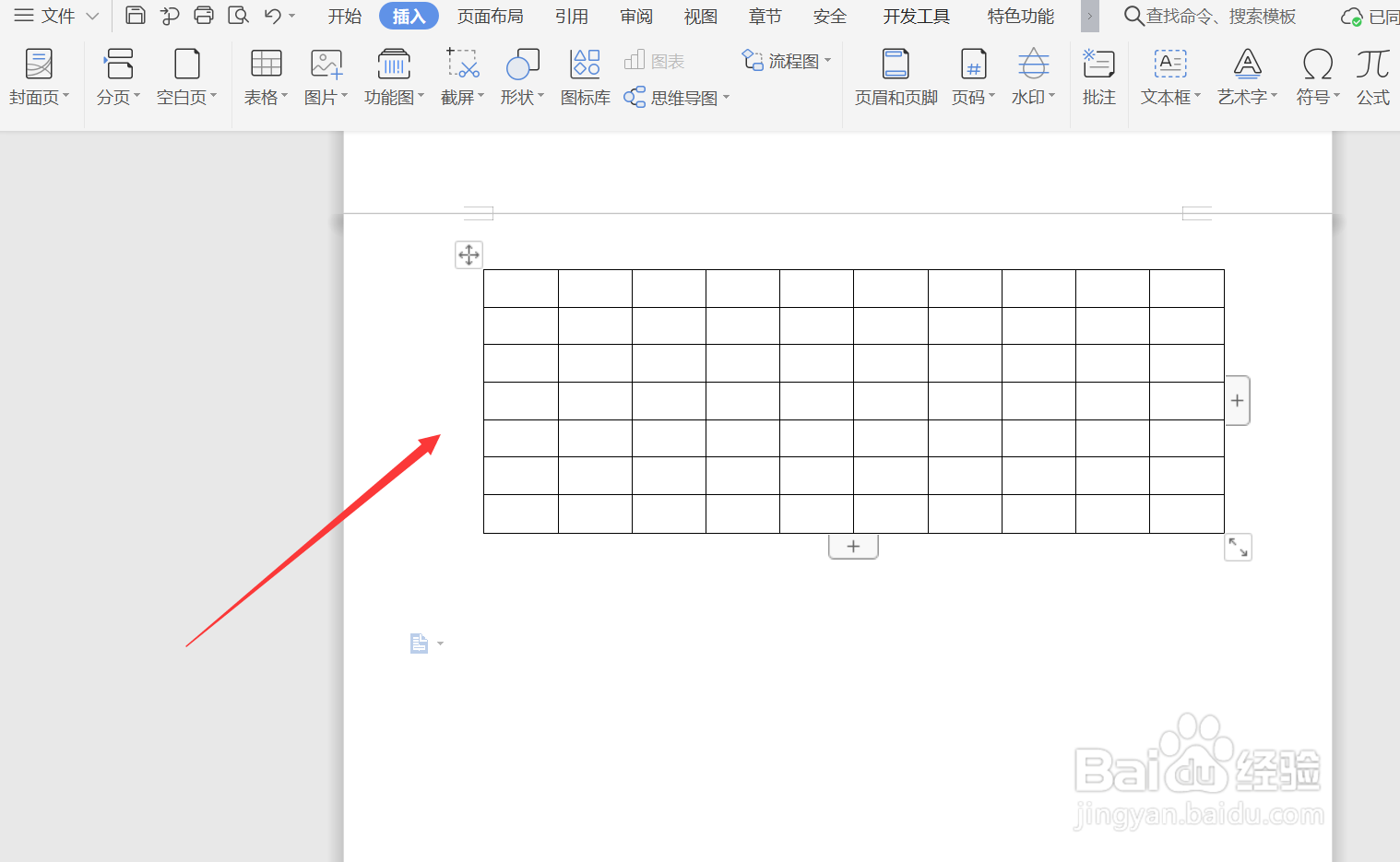Click the 公式 pi formula icon
1400x862 pixels.
(1372, 65)
